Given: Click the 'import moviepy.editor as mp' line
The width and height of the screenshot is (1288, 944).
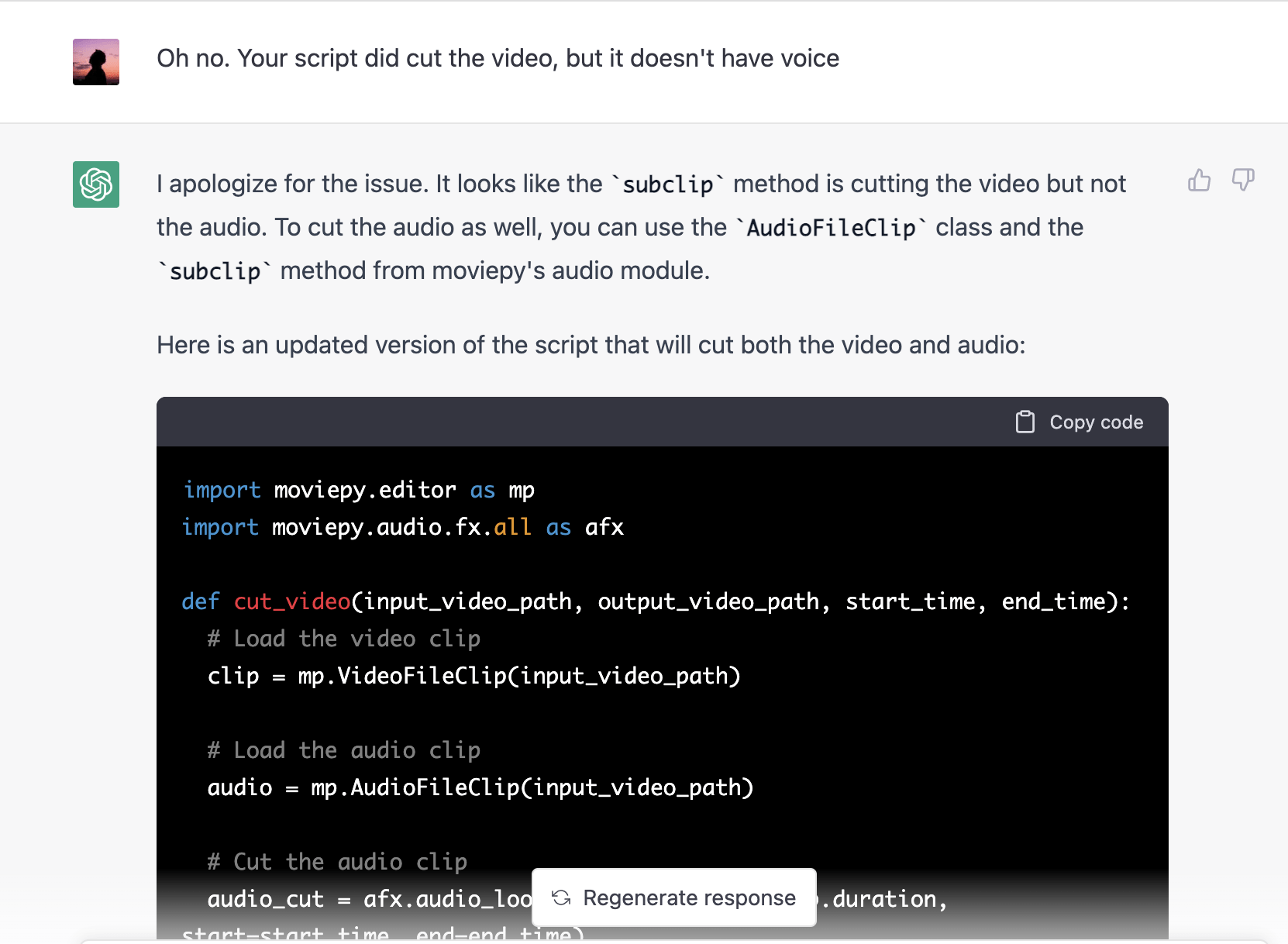Looking at the screenshot, I should (x=359, y=490).
